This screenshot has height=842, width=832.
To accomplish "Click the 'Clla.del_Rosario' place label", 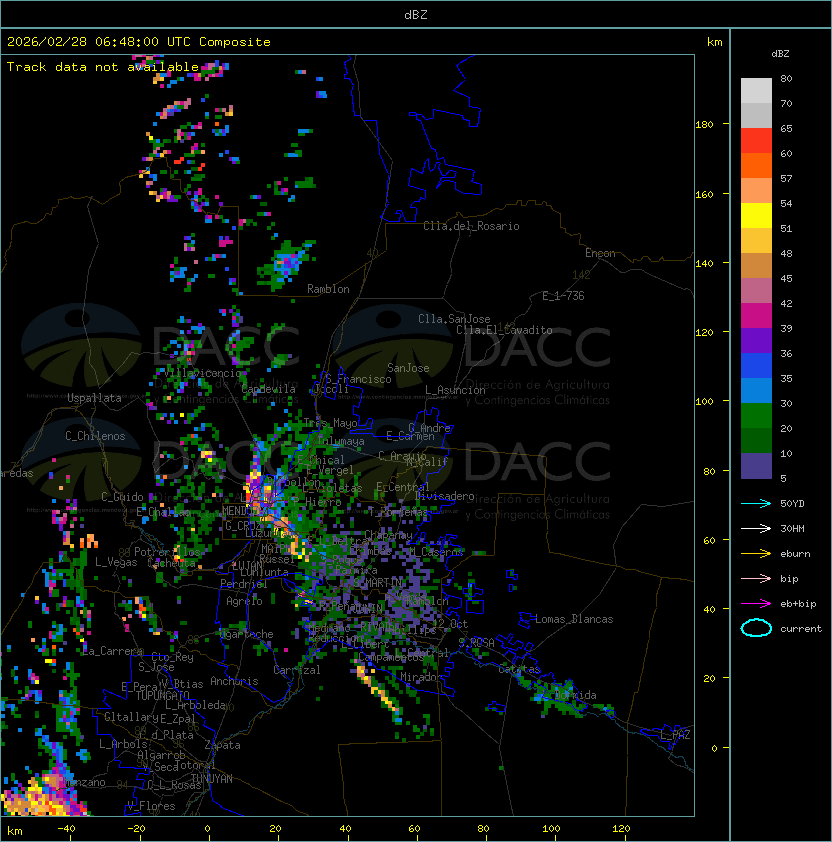I will [x=471, y=226].
